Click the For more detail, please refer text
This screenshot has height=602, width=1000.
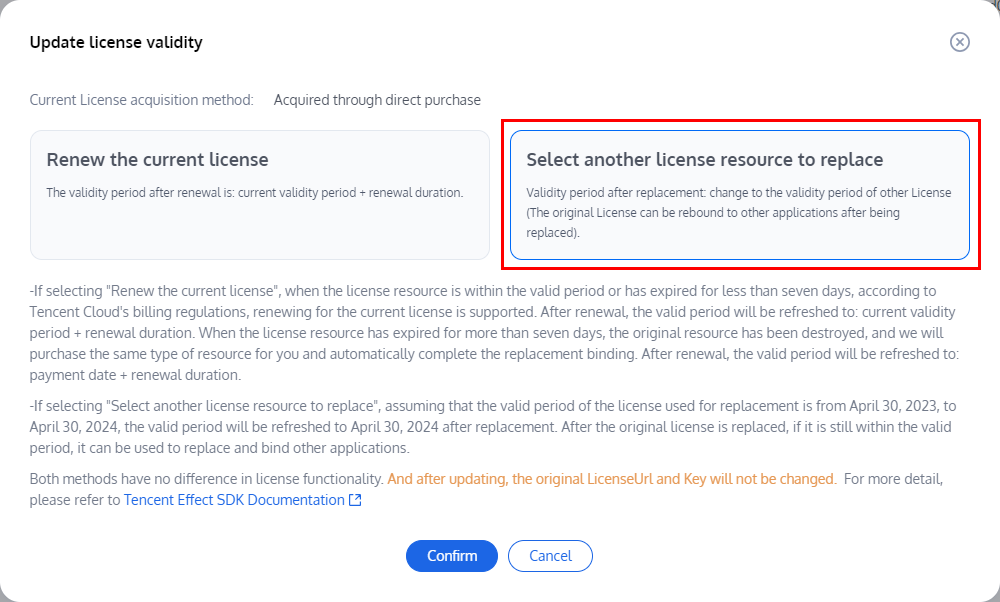895,479
